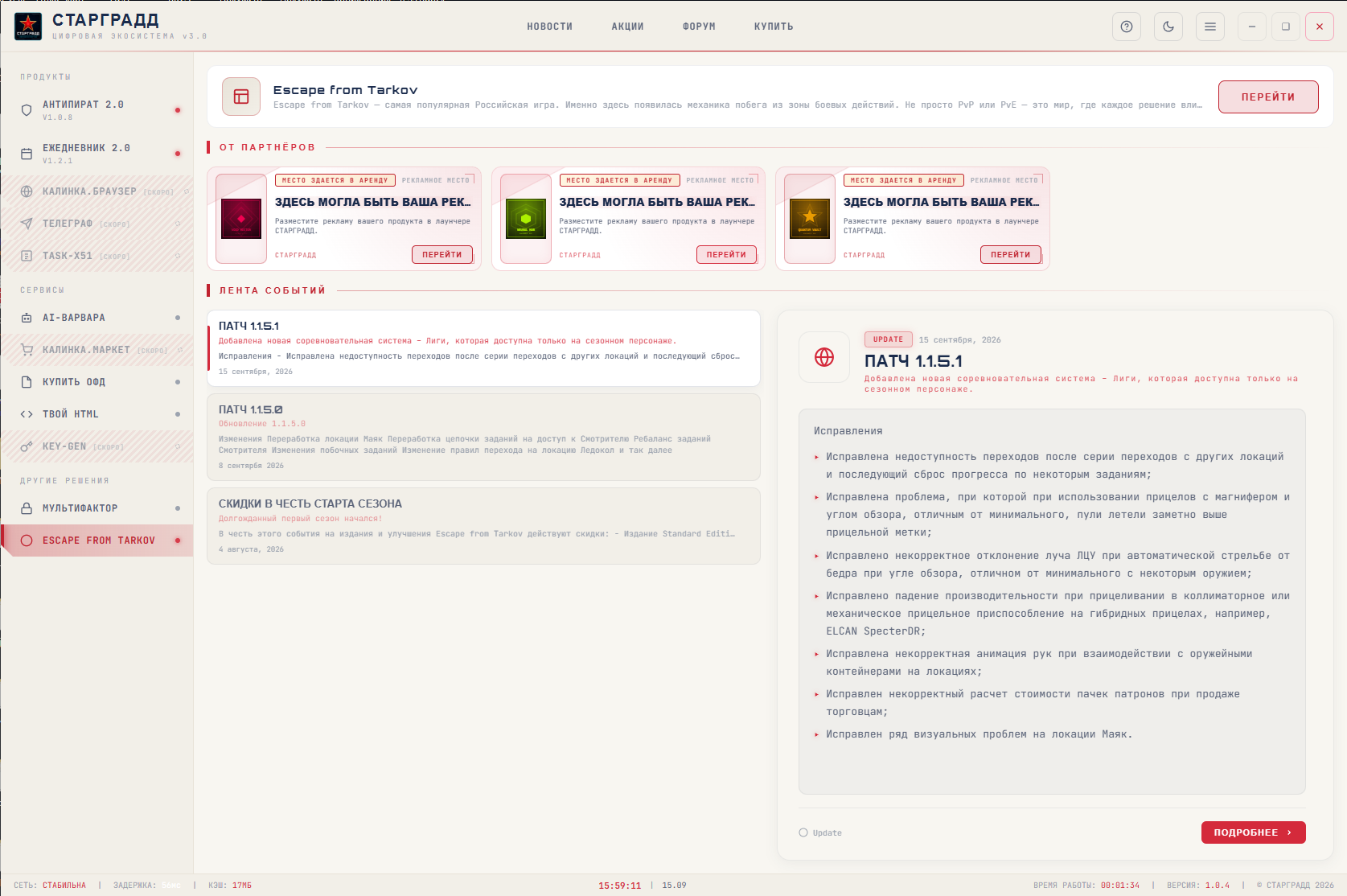
Task: Open the ФОРУМ navigation item
Action: (700, 27)
